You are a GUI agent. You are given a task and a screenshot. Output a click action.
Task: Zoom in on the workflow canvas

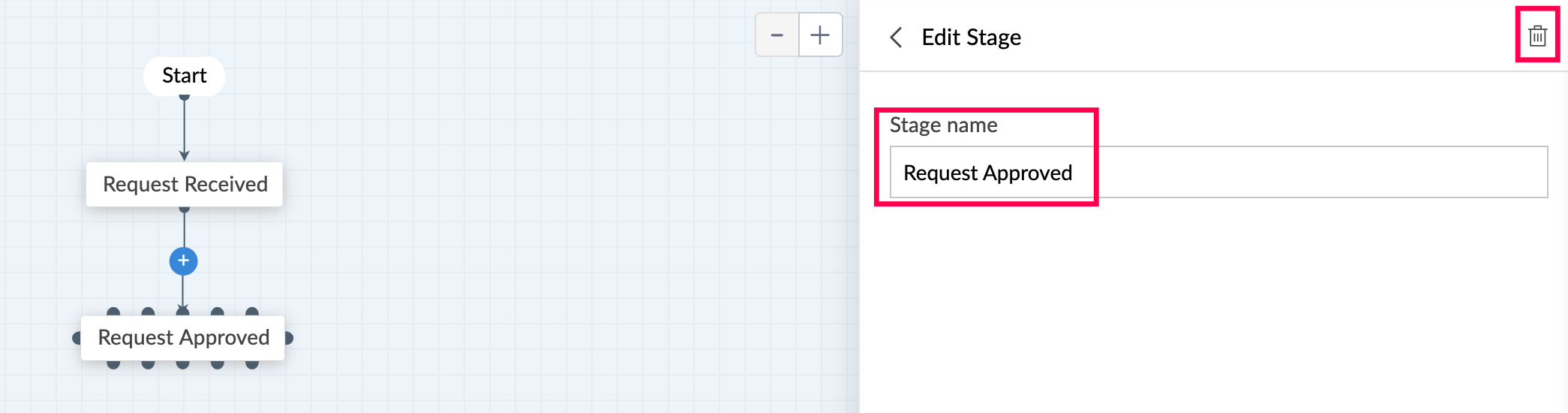(820, 35)
